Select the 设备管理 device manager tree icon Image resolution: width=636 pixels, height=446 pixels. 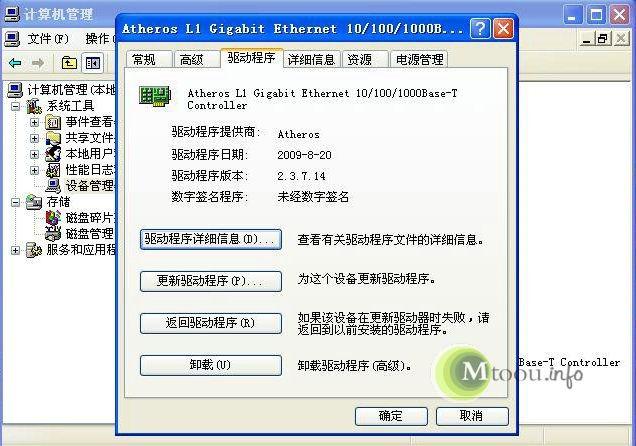53,186
